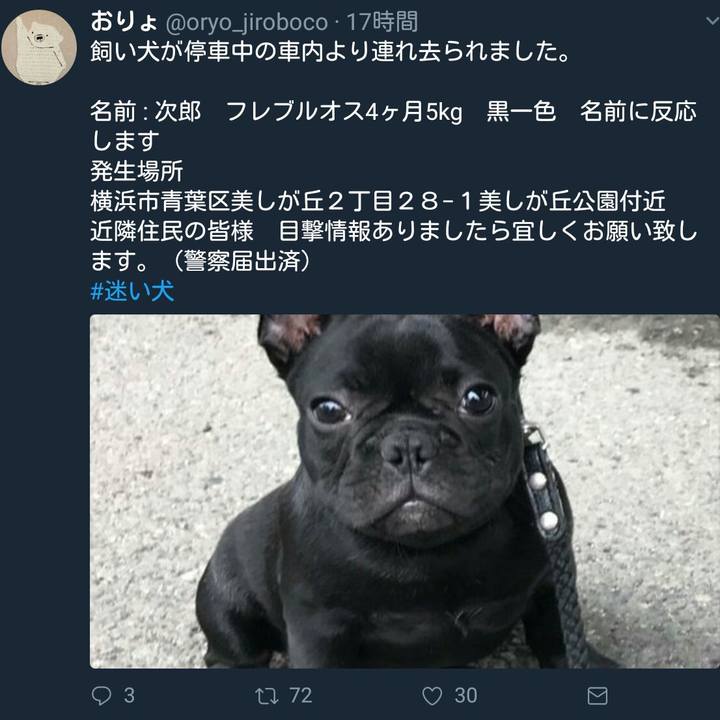The image size is (720, 720).
Task: Like the tweet with the heart icon
Action: (432, 696)
